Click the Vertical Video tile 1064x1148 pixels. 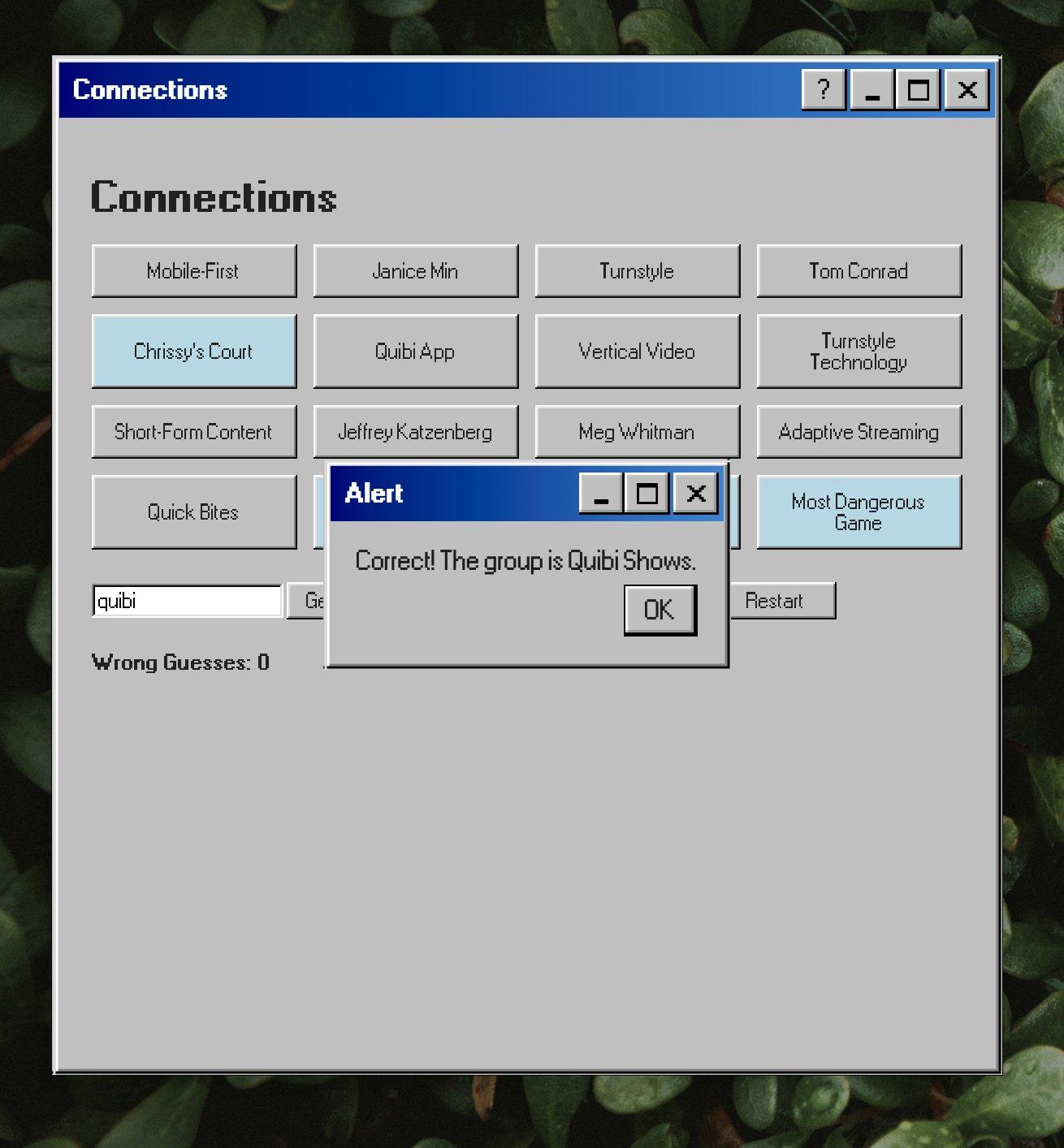[637, 352]
